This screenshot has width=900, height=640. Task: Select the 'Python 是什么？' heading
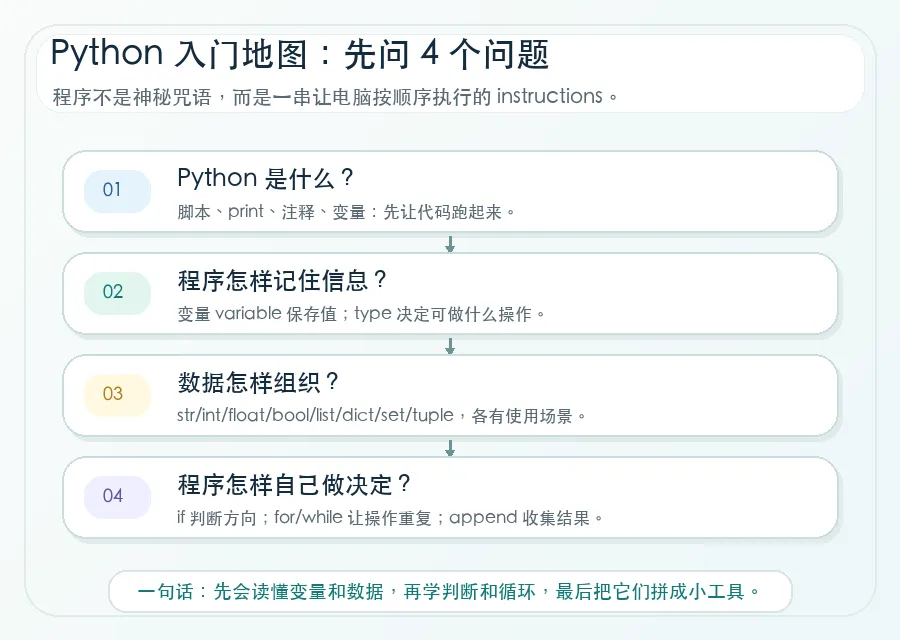tap(266, 179)
